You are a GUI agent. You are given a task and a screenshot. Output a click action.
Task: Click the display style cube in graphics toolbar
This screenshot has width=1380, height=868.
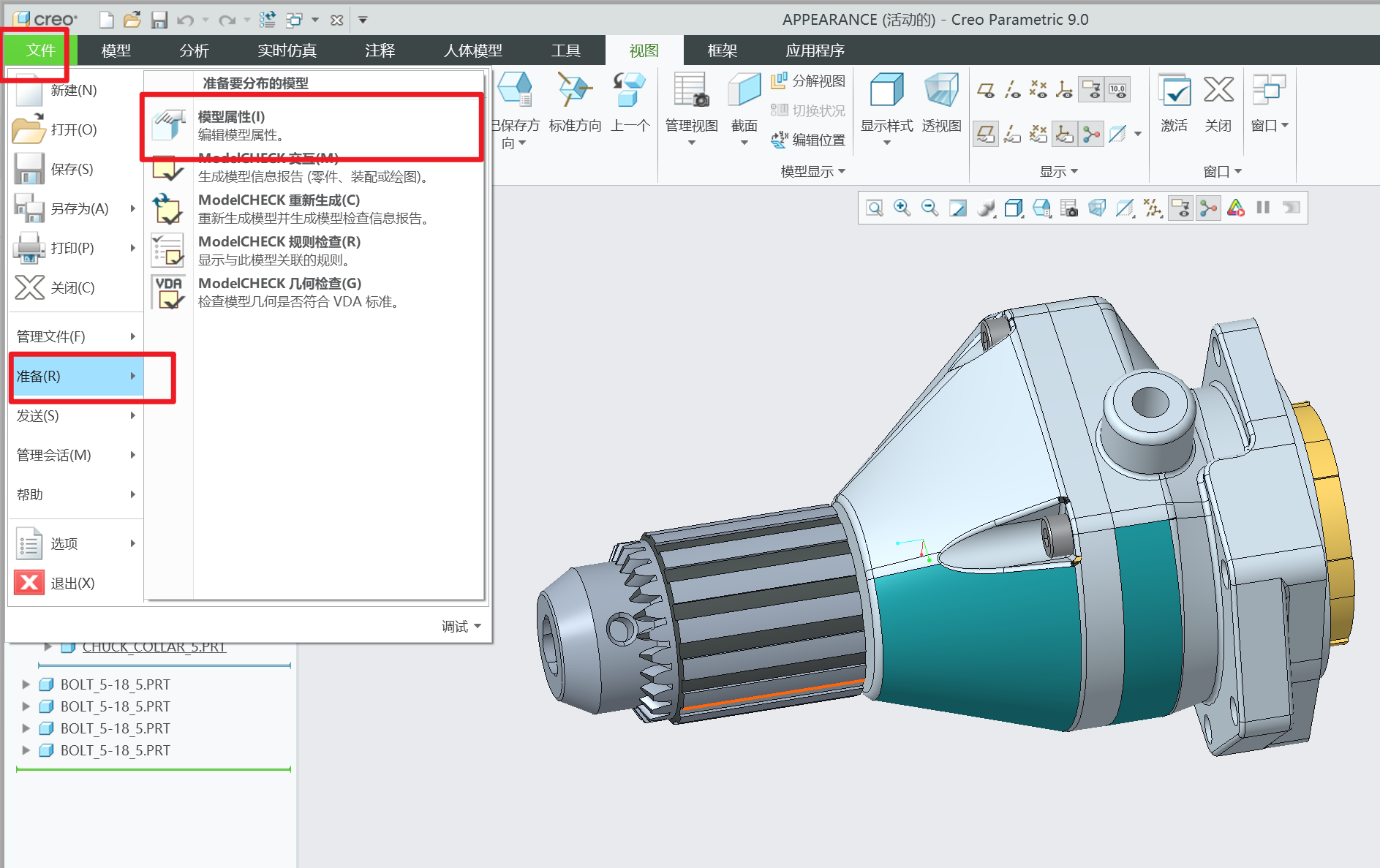(1014, 208)
